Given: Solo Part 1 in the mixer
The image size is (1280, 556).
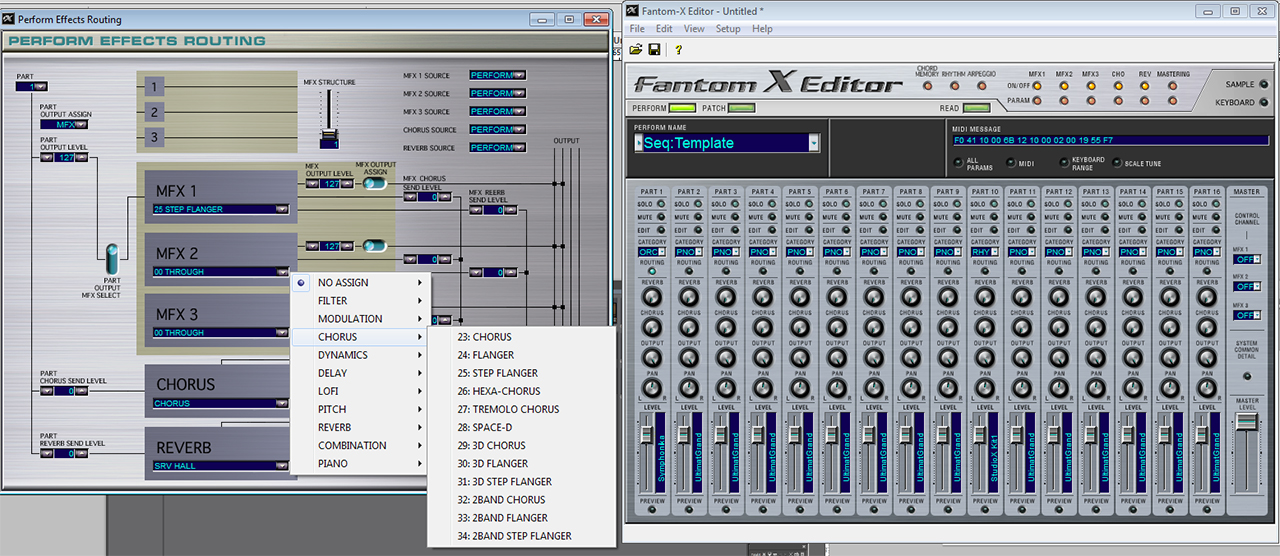Looking at the screenshot, I should [x=663, y=204].
